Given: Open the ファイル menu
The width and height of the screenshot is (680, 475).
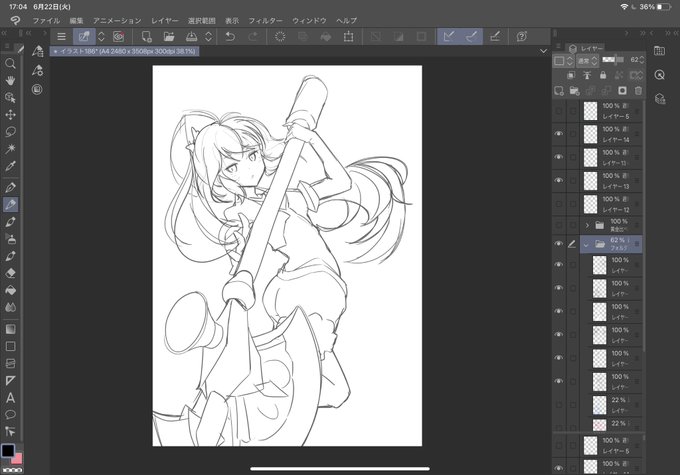Looking at the screenshot, I should (x=46, y=20).
